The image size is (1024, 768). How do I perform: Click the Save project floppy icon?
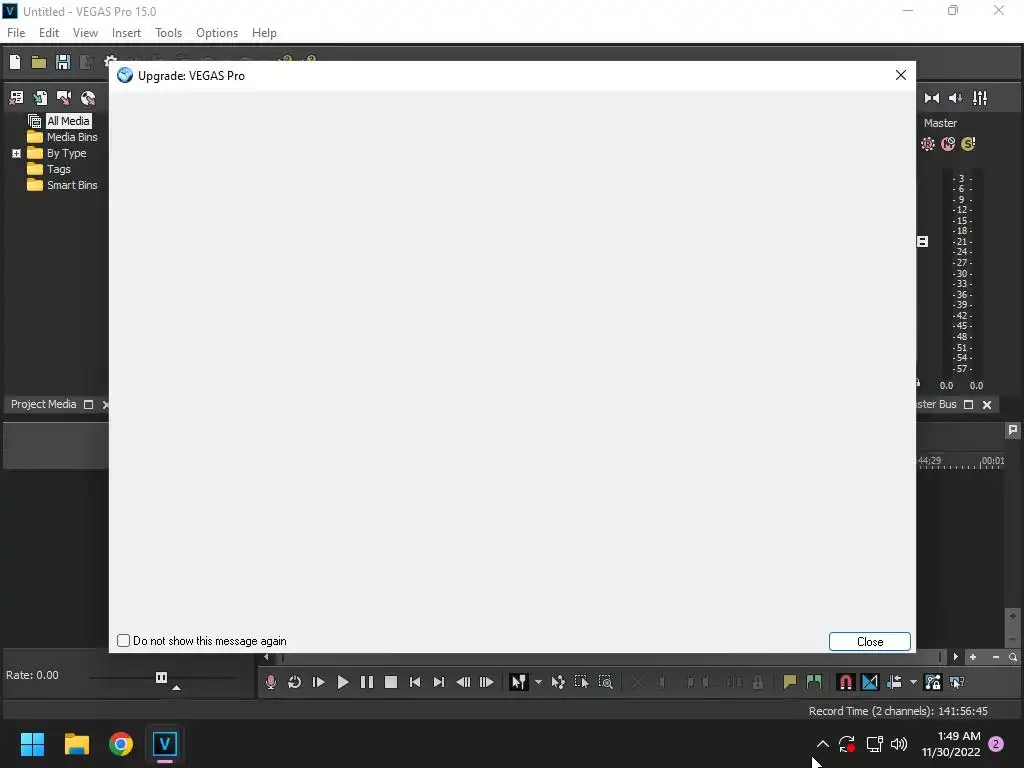(x=63, y=62)
